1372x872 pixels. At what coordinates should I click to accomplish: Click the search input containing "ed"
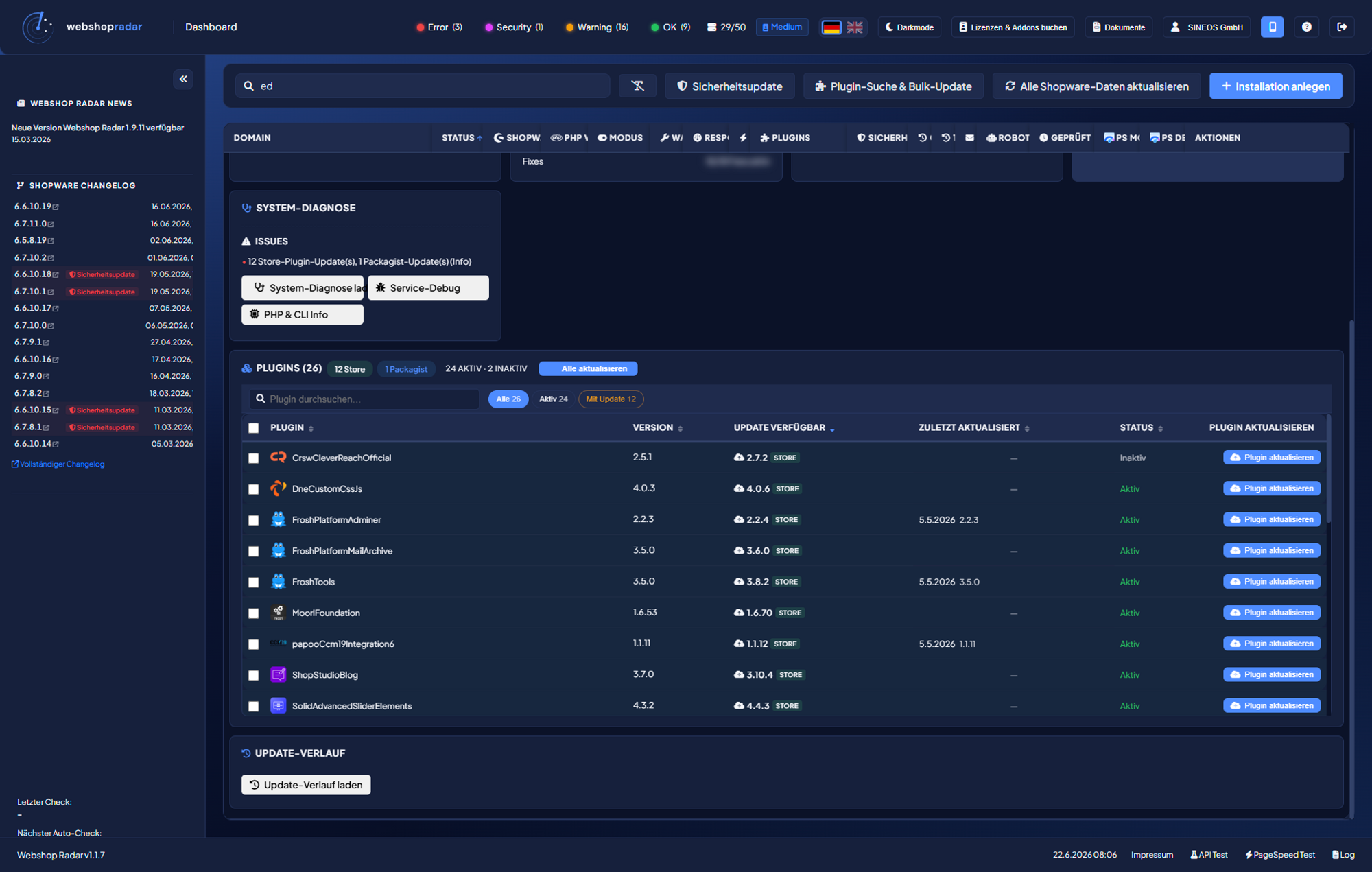423,86
